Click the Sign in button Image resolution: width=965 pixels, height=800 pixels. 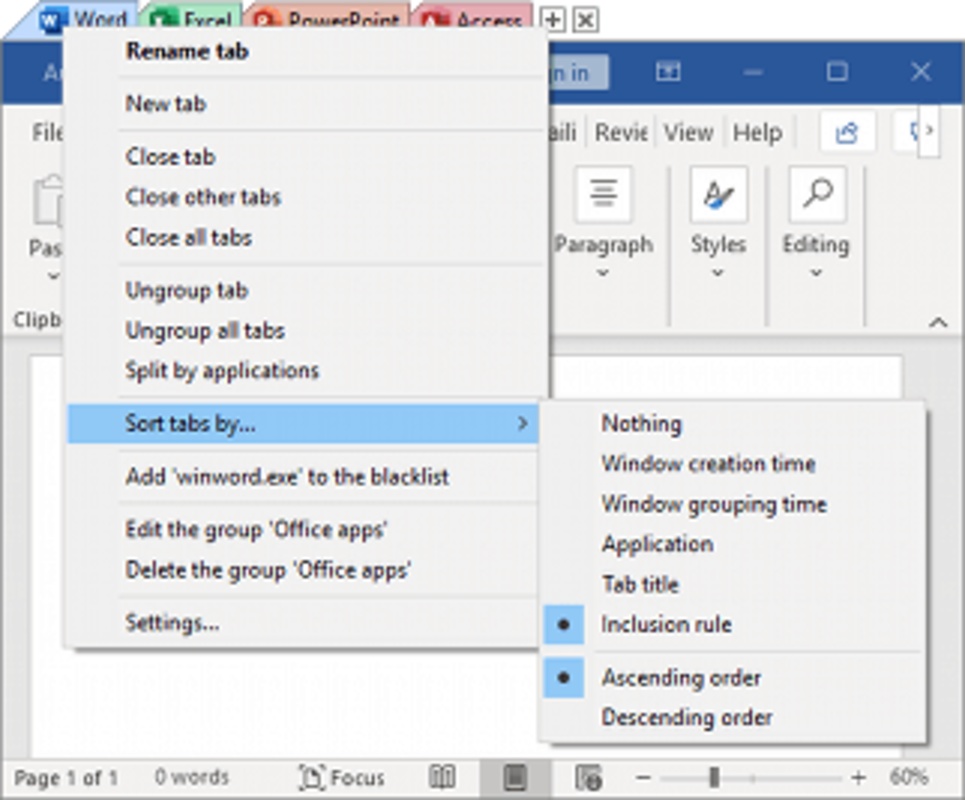click(x=577, y=72)
